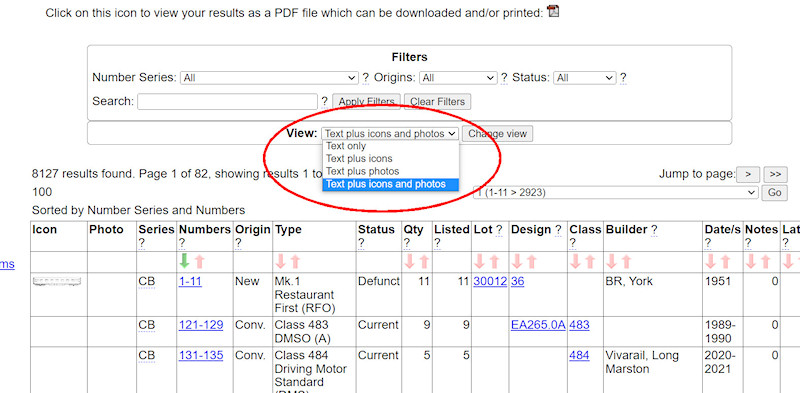Viewport: 800px width, 393px height.
Task: Click help mark beside Status filter
Action: 623,78
